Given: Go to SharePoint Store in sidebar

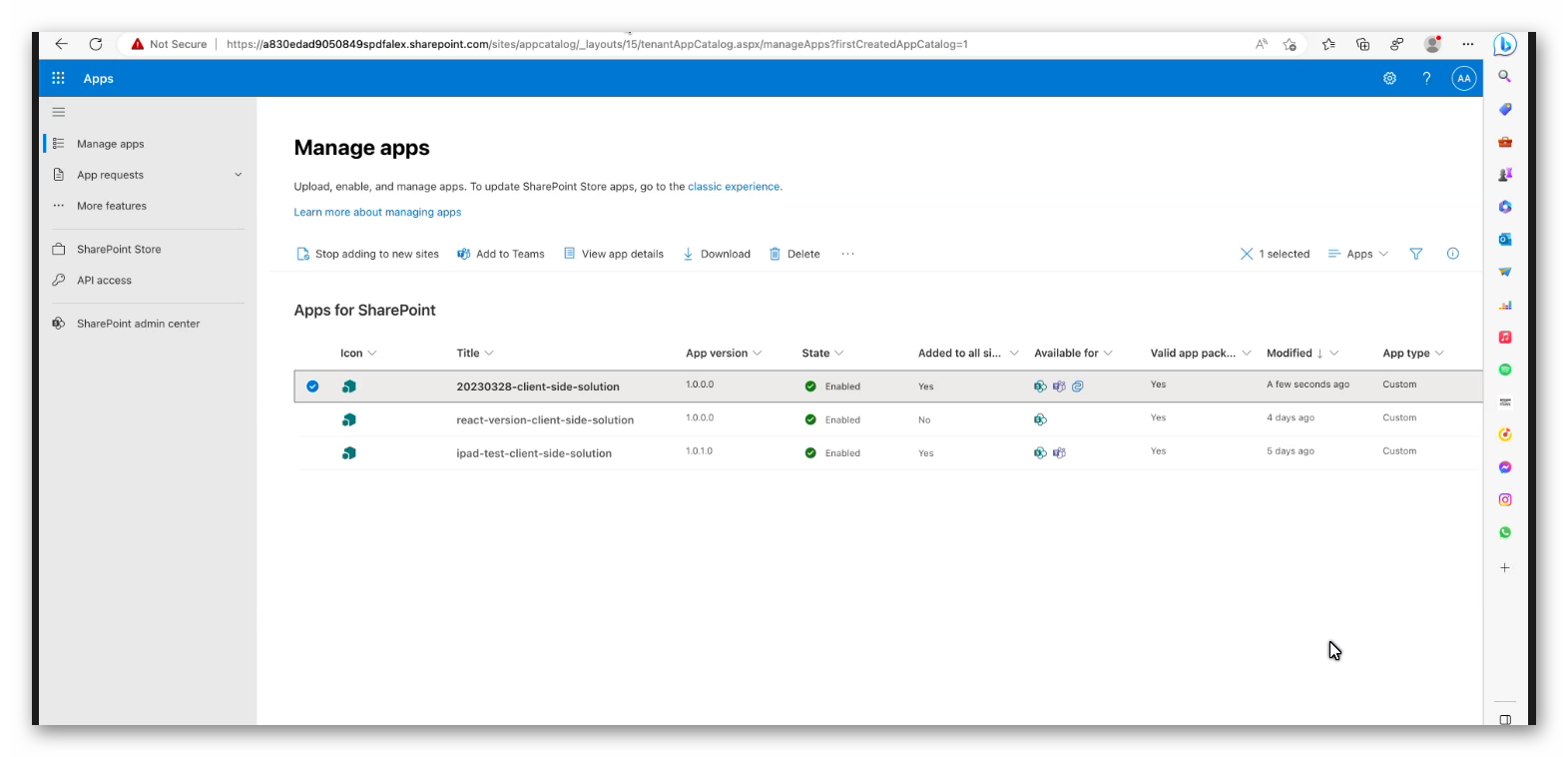Looking at the screenshot, I should [119, 250].
